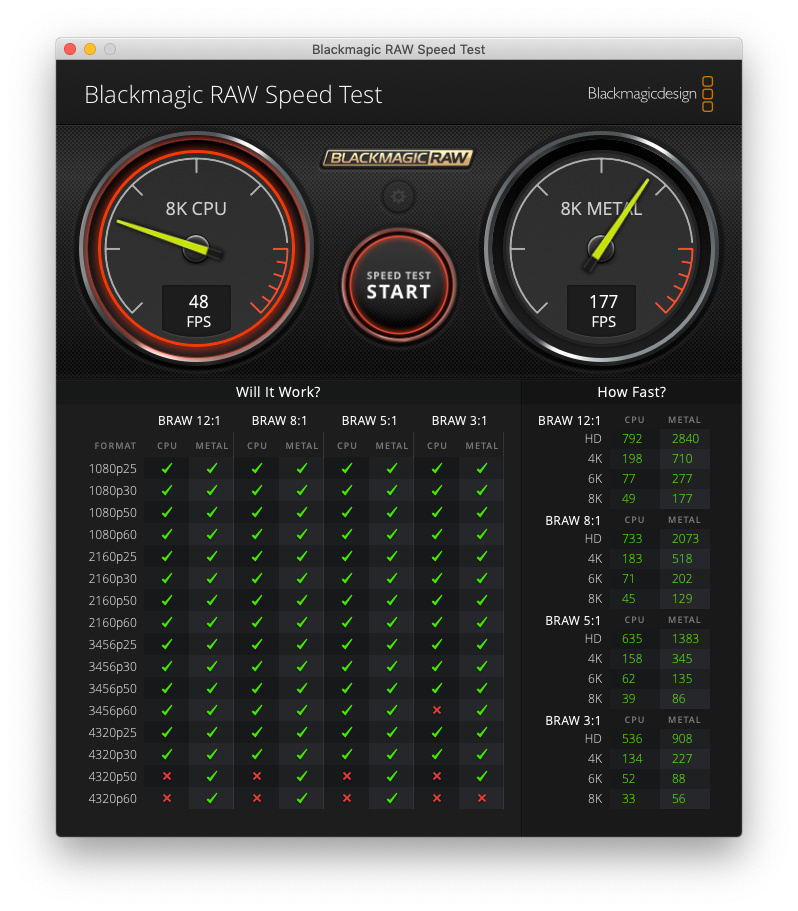Click BRAW 8:1 4K CPU value 183

click(631, 558)
